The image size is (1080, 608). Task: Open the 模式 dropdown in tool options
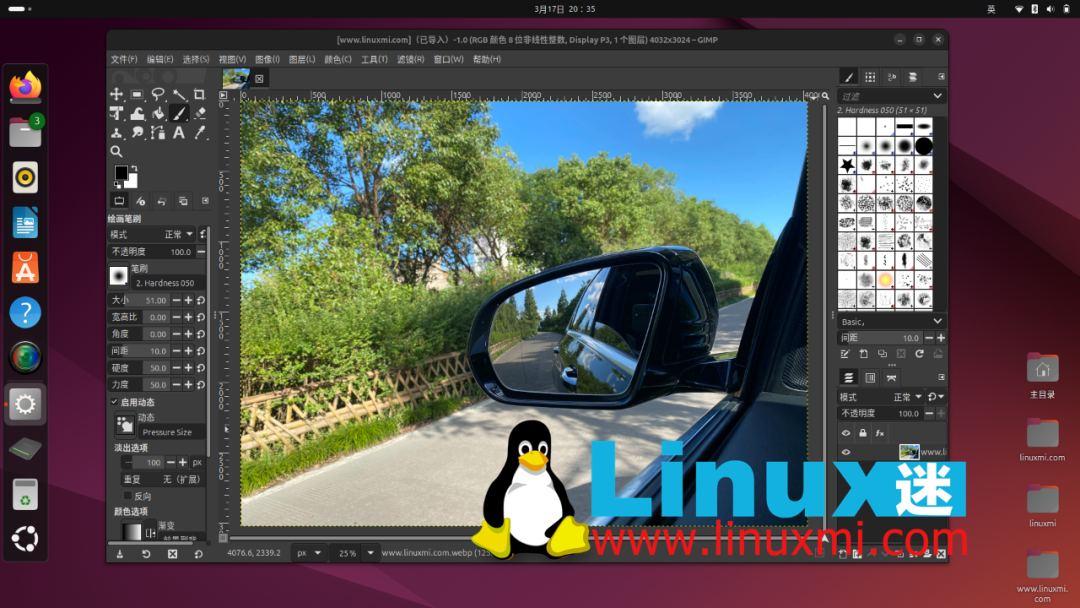coord(152,235)
